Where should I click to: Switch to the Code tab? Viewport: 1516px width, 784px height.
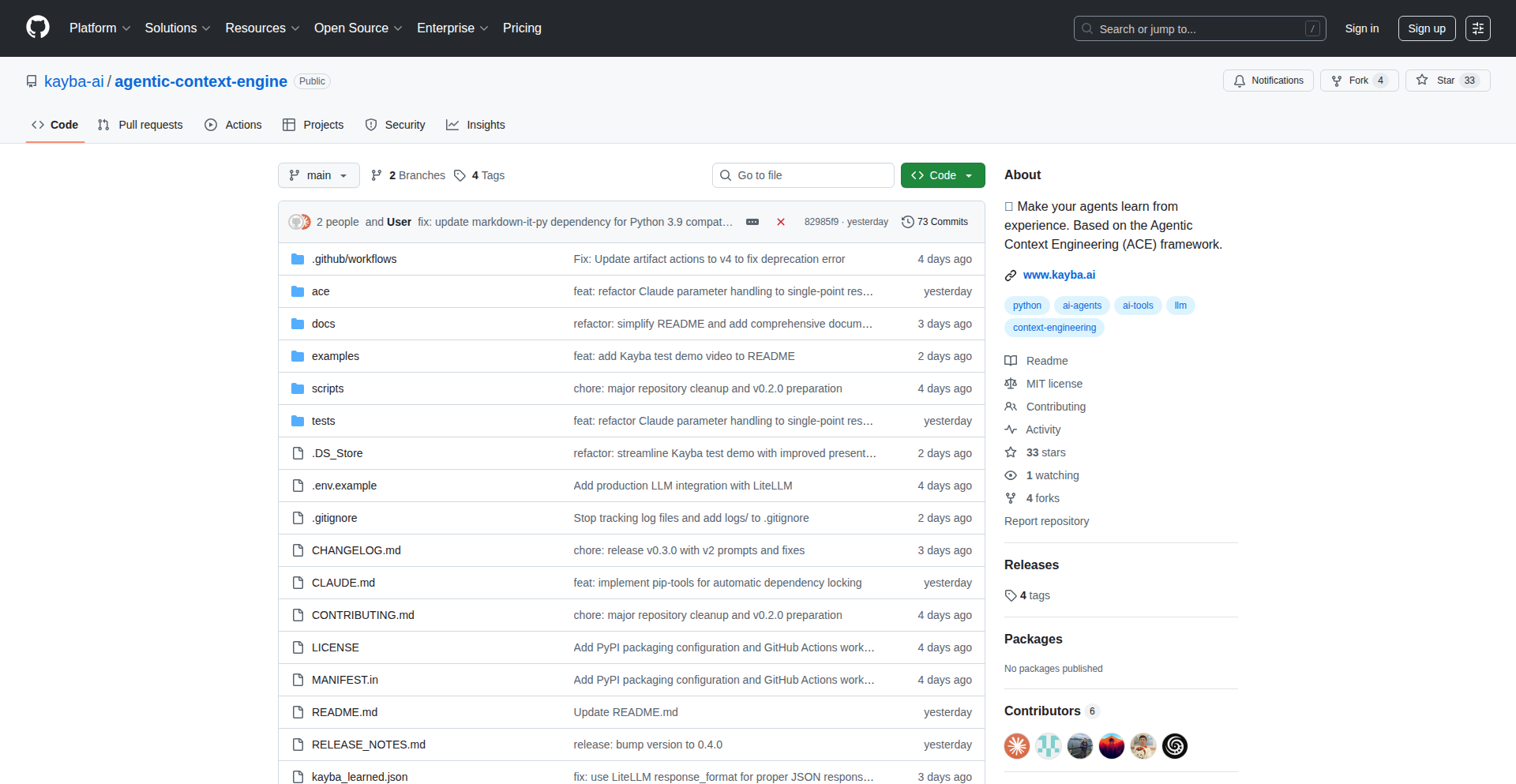[55, 125]
